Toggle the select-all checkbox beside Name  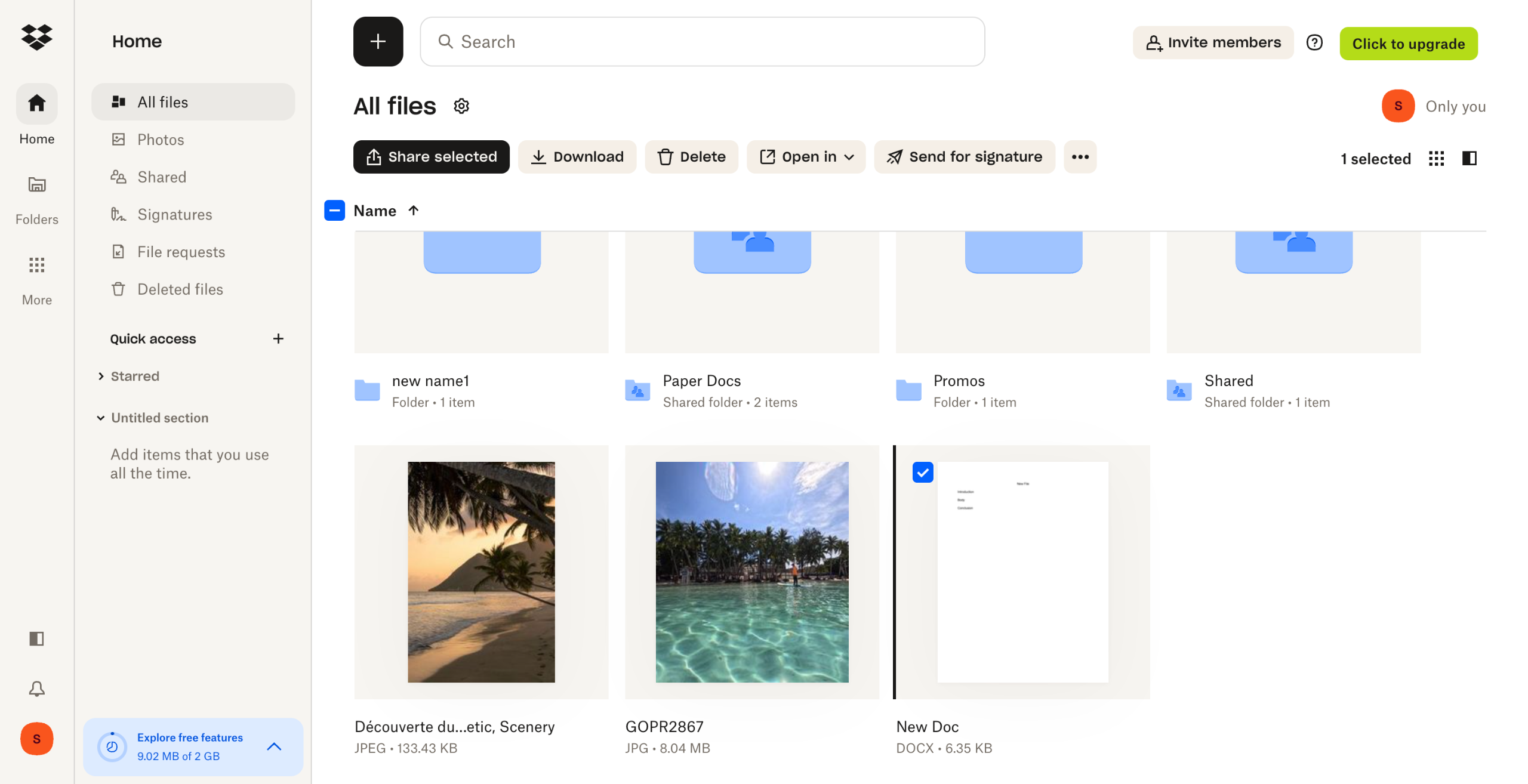click(x=334, y=211)
